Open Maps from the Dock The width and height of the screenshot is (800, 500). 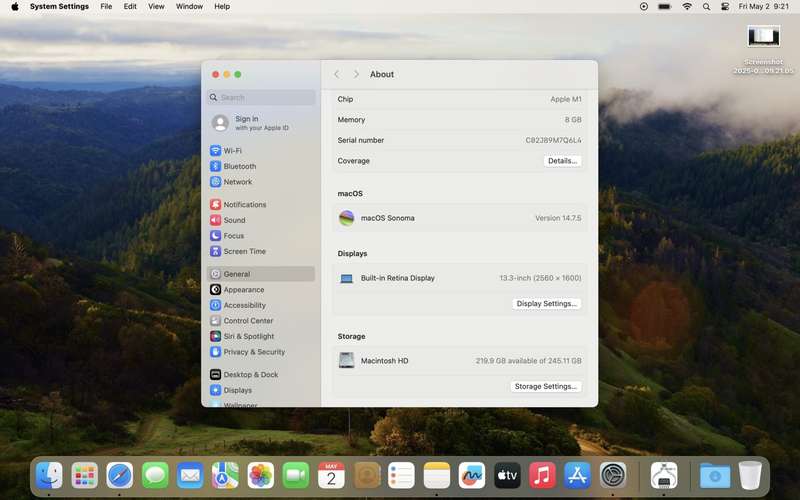click(226, 476)
